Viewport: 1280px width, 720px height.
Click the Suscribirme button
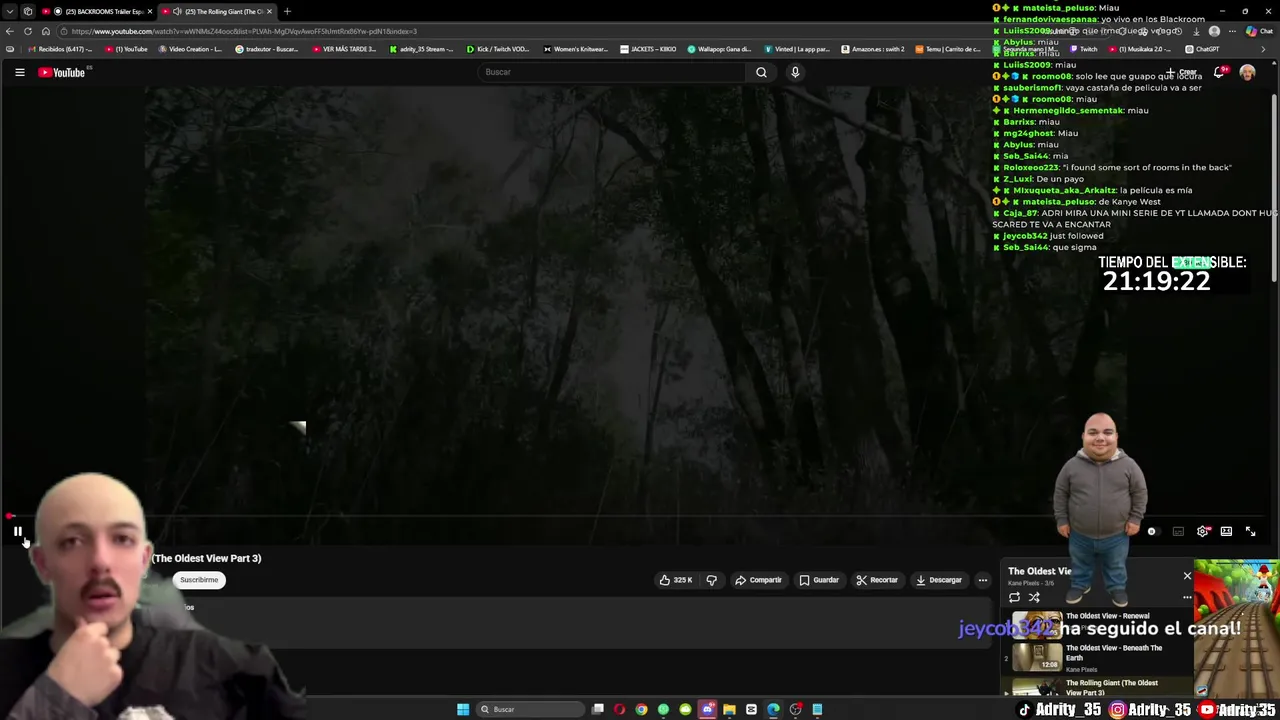click(199, 580)
